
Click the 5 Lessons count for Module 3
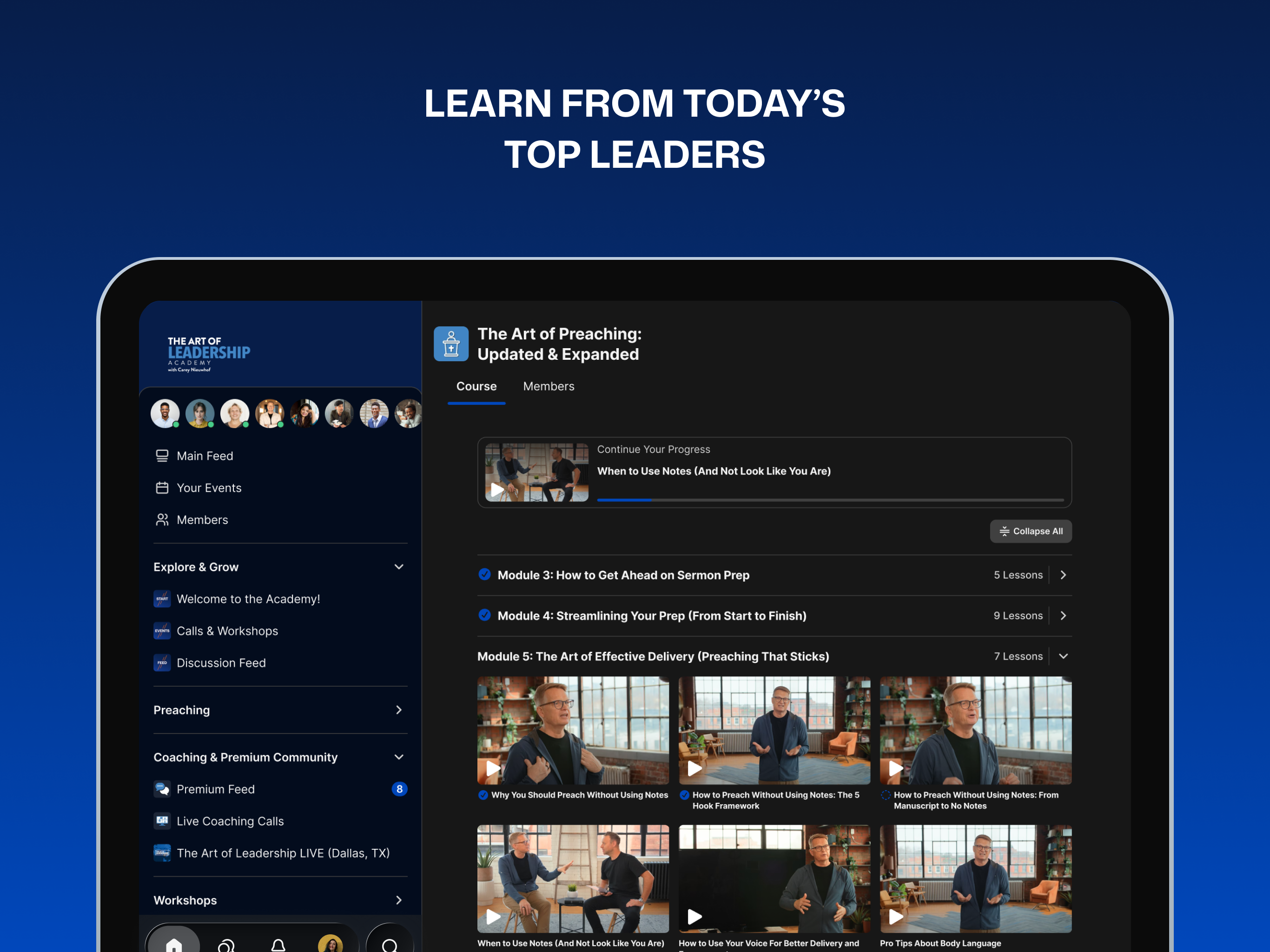pyautogui.click(x=1018, y=575)
